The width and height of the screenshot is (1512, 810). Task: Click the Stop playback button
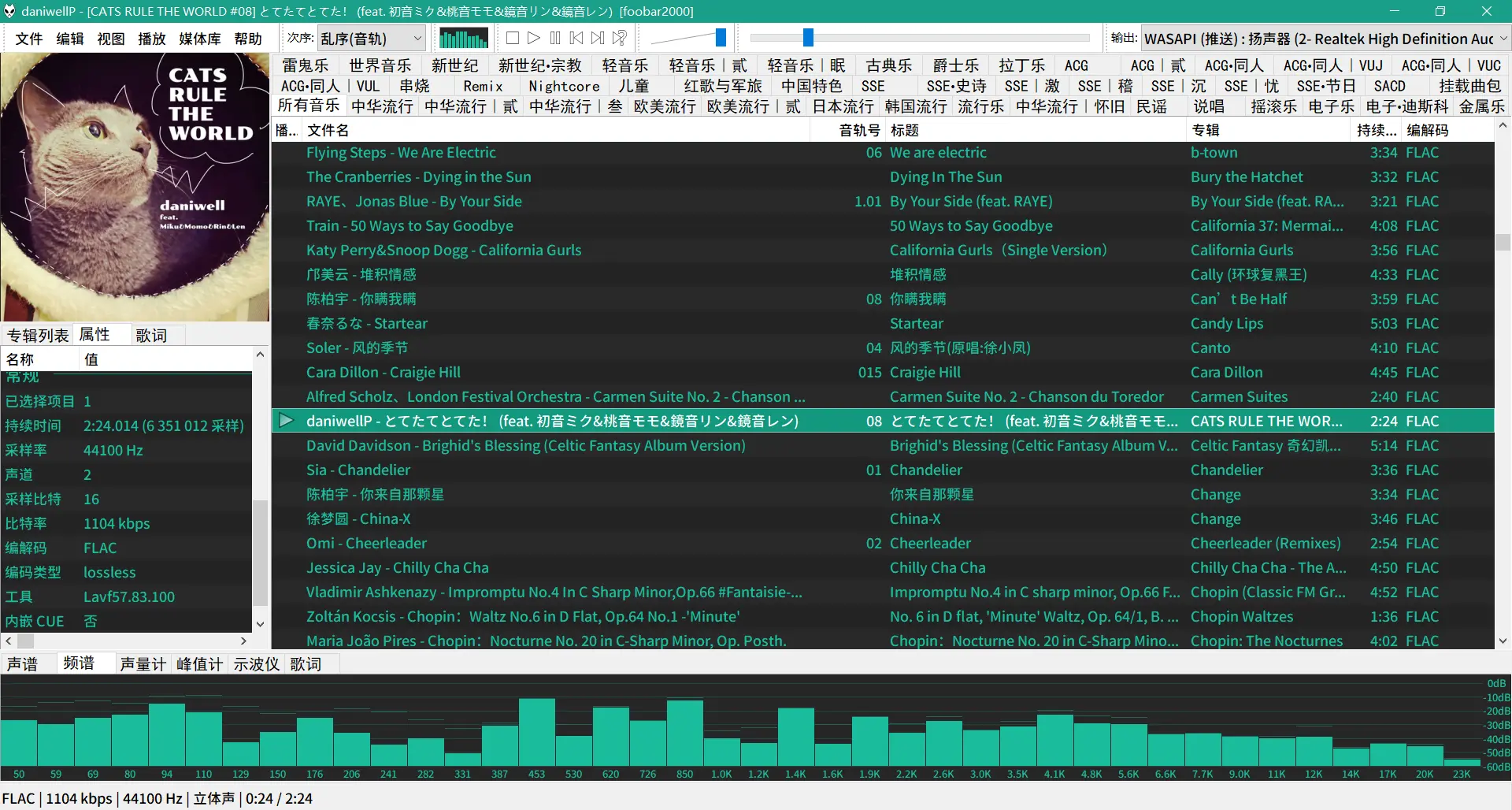coord(513,38)
